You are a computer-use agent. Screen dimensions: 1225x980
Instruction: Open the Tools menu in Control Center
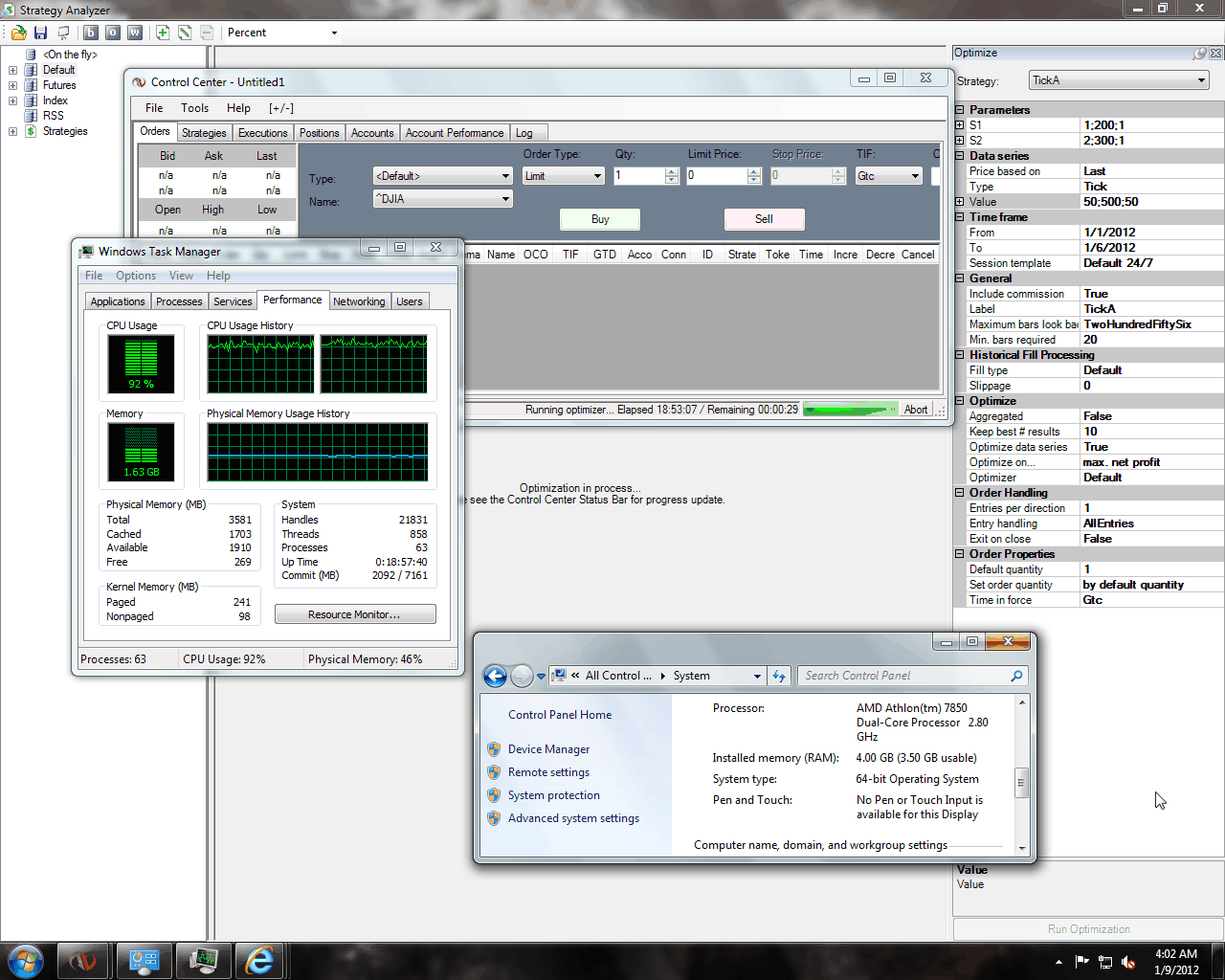point(194,108)
